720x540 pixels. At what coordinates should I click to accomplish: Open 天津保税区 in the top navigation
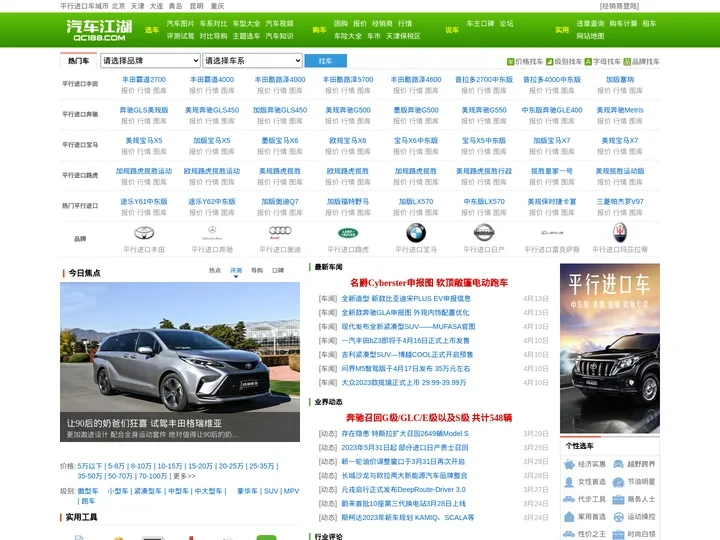pos(403,36)
